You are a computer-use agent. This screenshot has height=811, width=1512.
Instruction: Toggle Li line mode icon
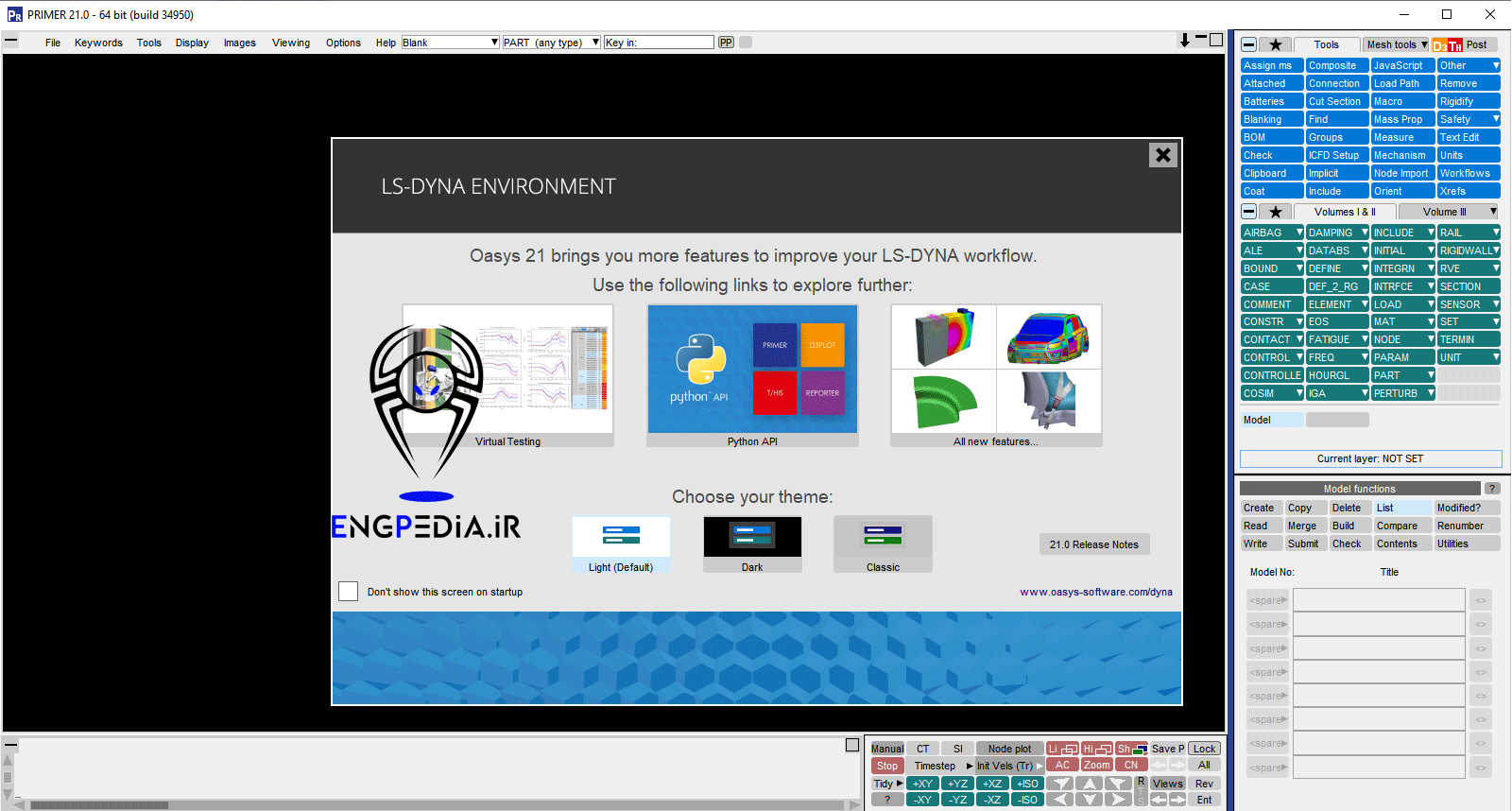(x=1062, y=749)
